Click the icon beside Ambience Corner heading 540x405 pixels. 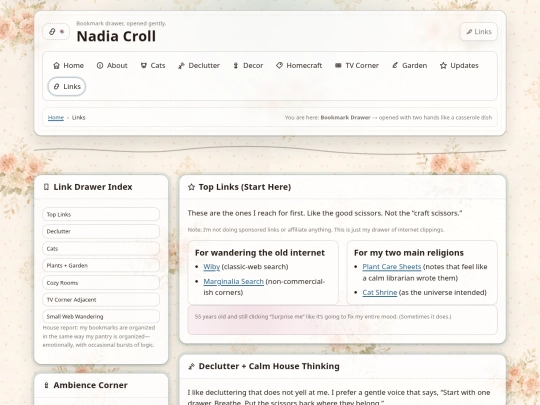click(46, 385)
